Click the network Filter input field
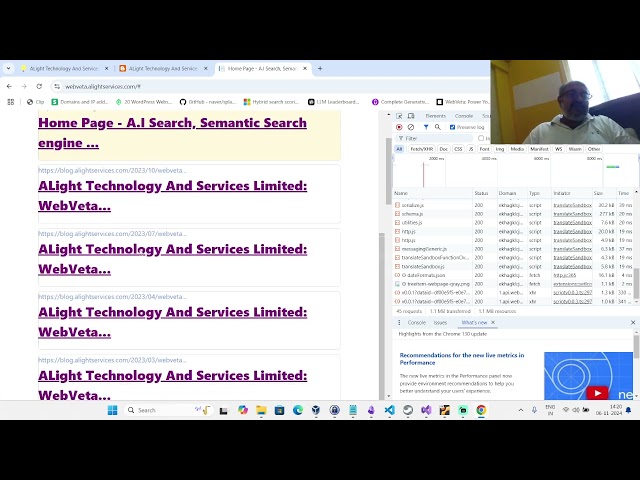The image size is (640, 480). 434,138
